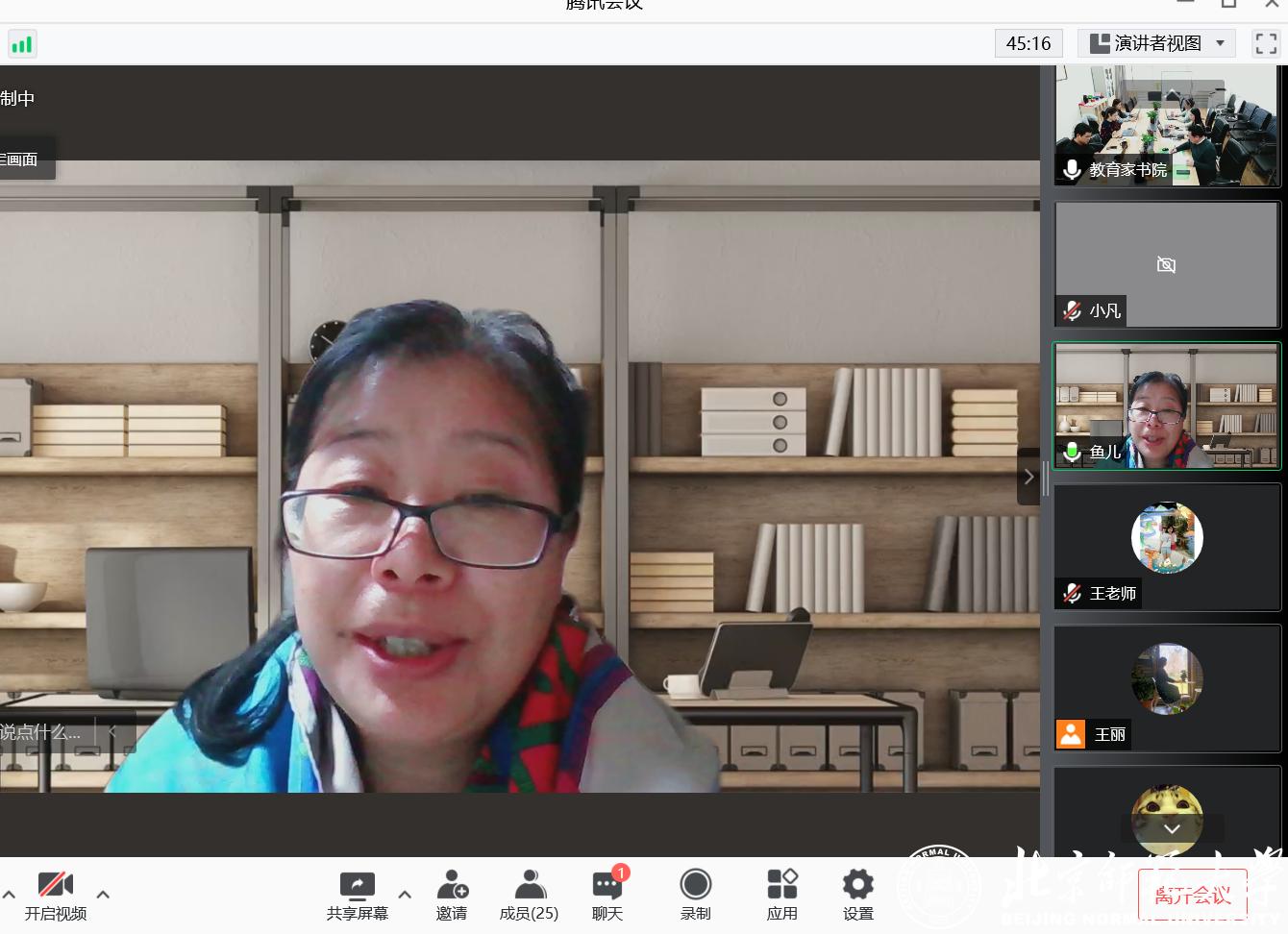Open the Chat (聊天) panel
Screen dimensions: 1288x934
pos(607,895)
